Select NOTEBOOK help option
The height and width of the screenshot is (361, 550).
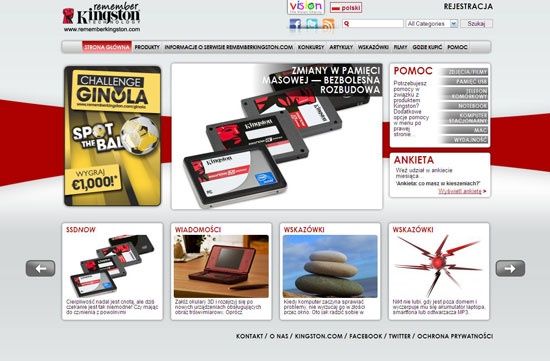(464, 106)
